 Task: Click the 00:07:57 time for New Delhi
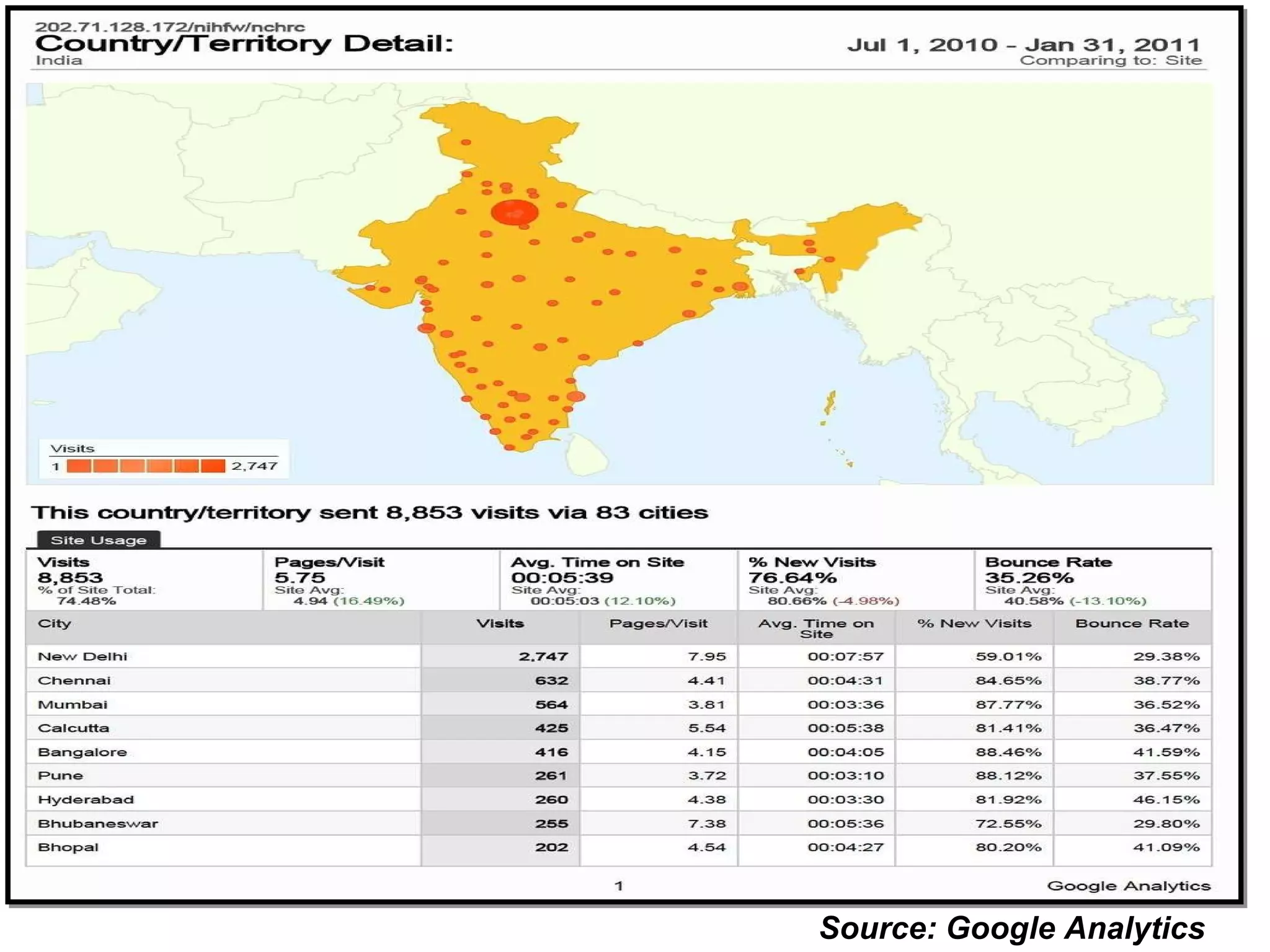(x=845, y=656)
